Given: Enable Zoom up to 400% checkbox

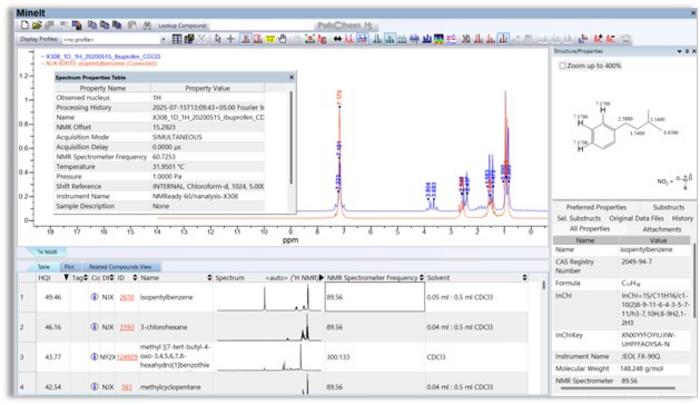Looking at the screenshot, I should tap(562, 65).
